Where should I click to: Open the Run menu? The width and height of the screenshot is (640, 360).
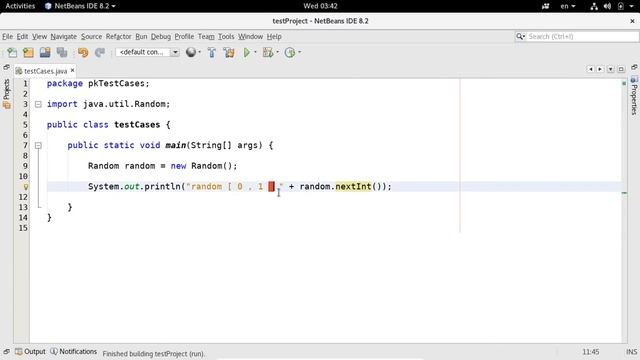141,36
